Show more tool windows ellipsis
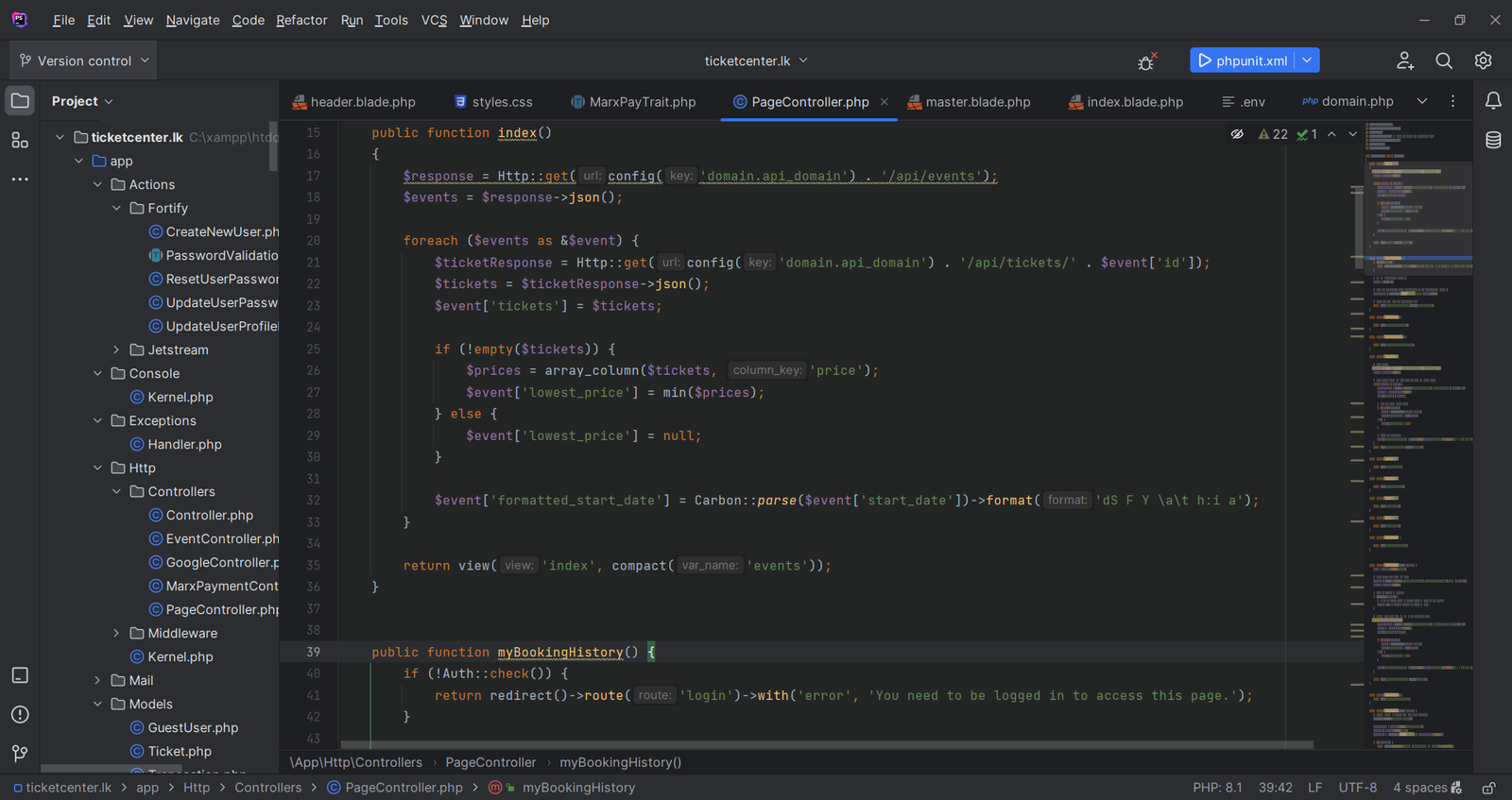 (x=20, y=179)
